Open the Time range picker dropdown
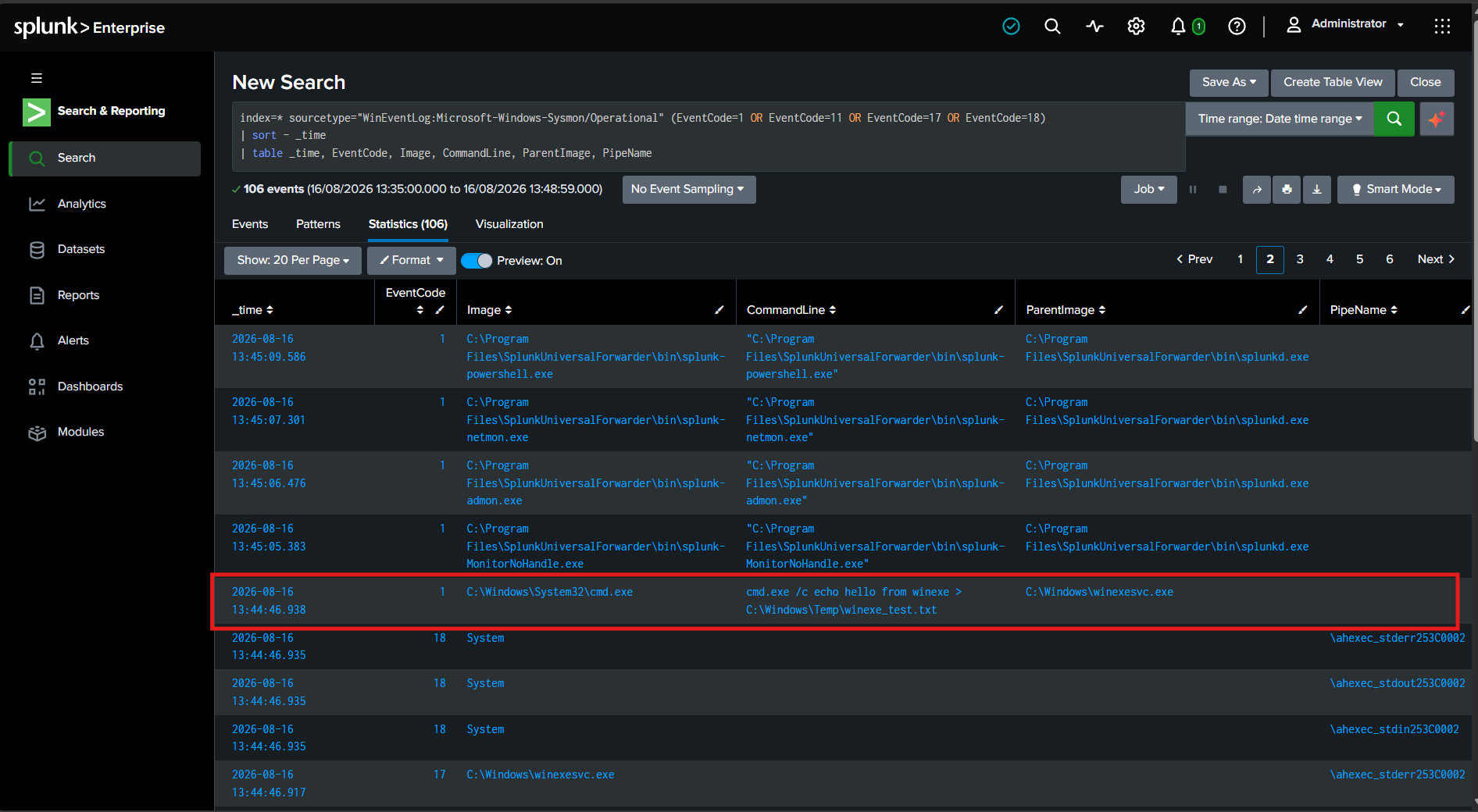 tap(1280, 119)
